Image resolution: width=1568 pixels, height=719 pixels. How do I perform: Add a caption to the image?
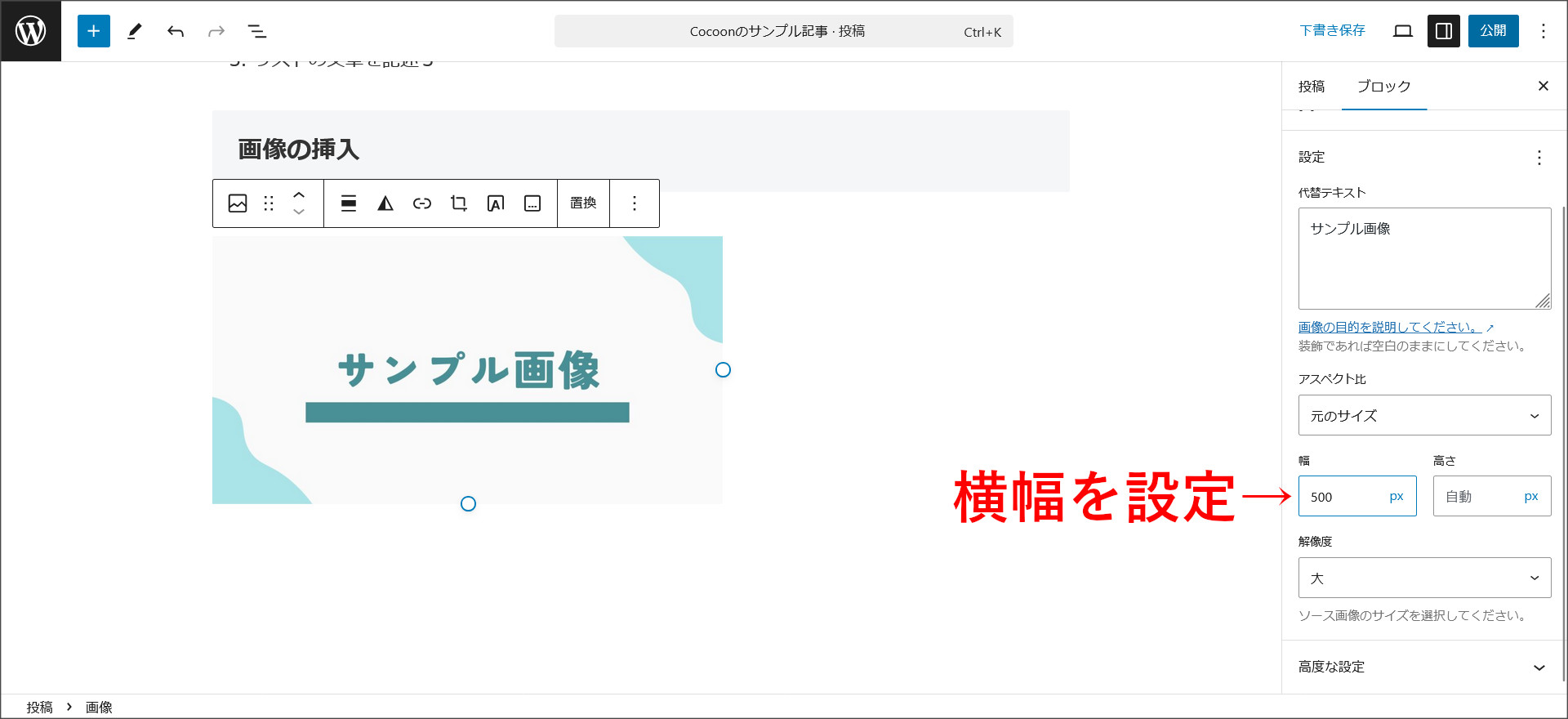(532, 203)
